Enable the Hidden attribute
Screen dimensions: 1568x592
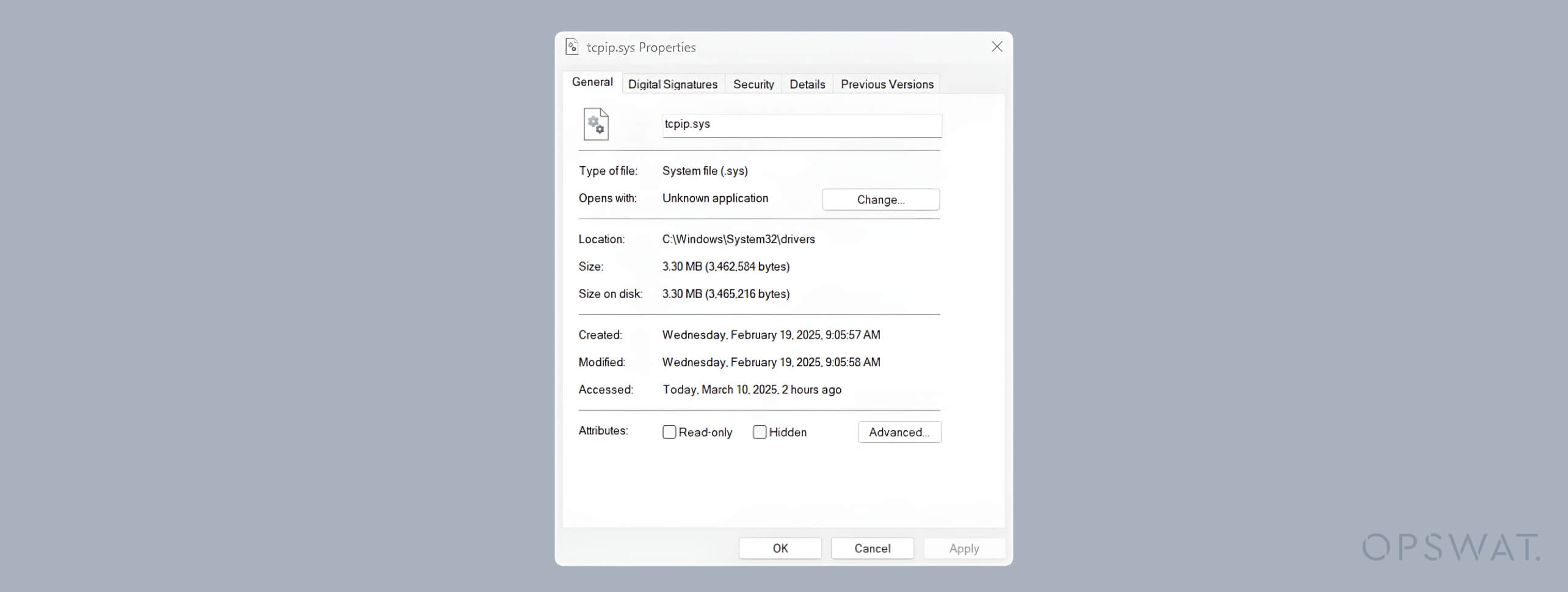click(760, 432)
